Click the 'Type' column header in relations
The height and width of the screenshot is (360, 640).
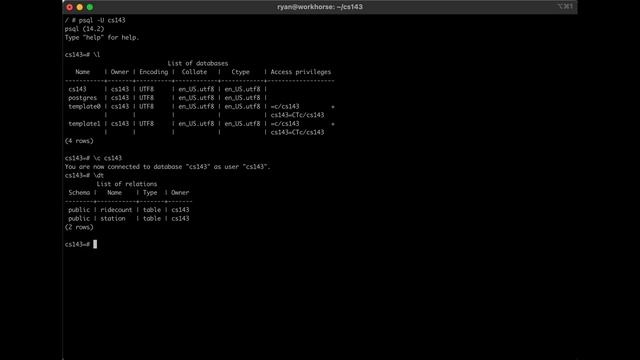pos(150,192)
